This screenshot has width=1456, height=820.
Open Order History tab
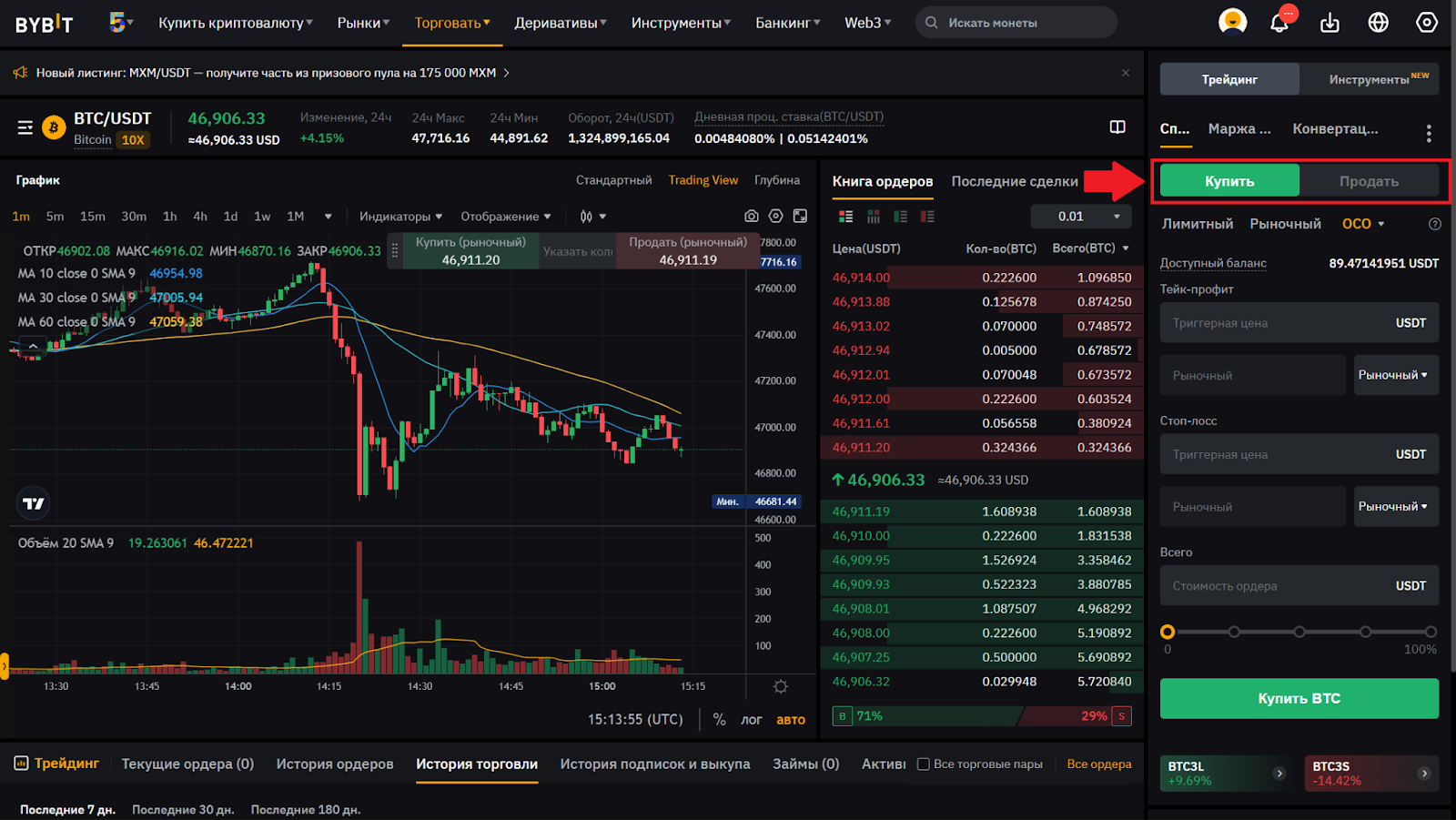tap(335, 764)
